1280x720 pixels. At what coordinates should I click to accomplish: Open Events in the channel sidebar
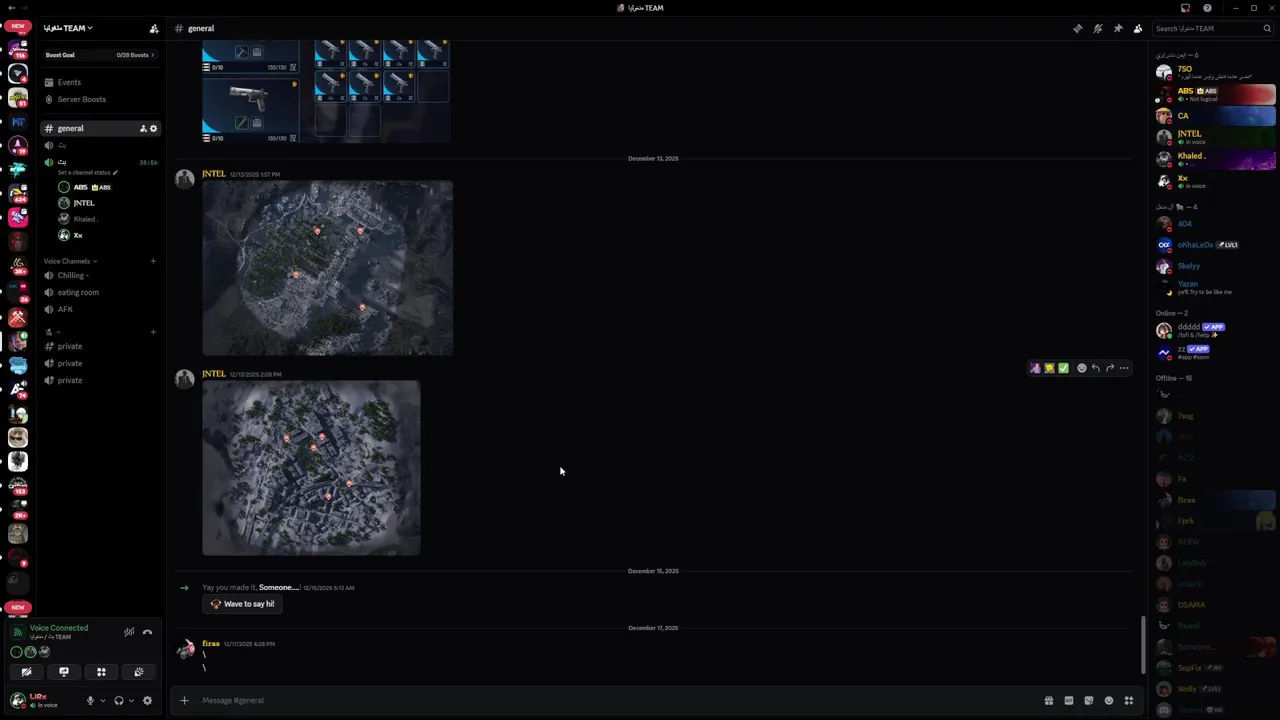pos(100,82)
